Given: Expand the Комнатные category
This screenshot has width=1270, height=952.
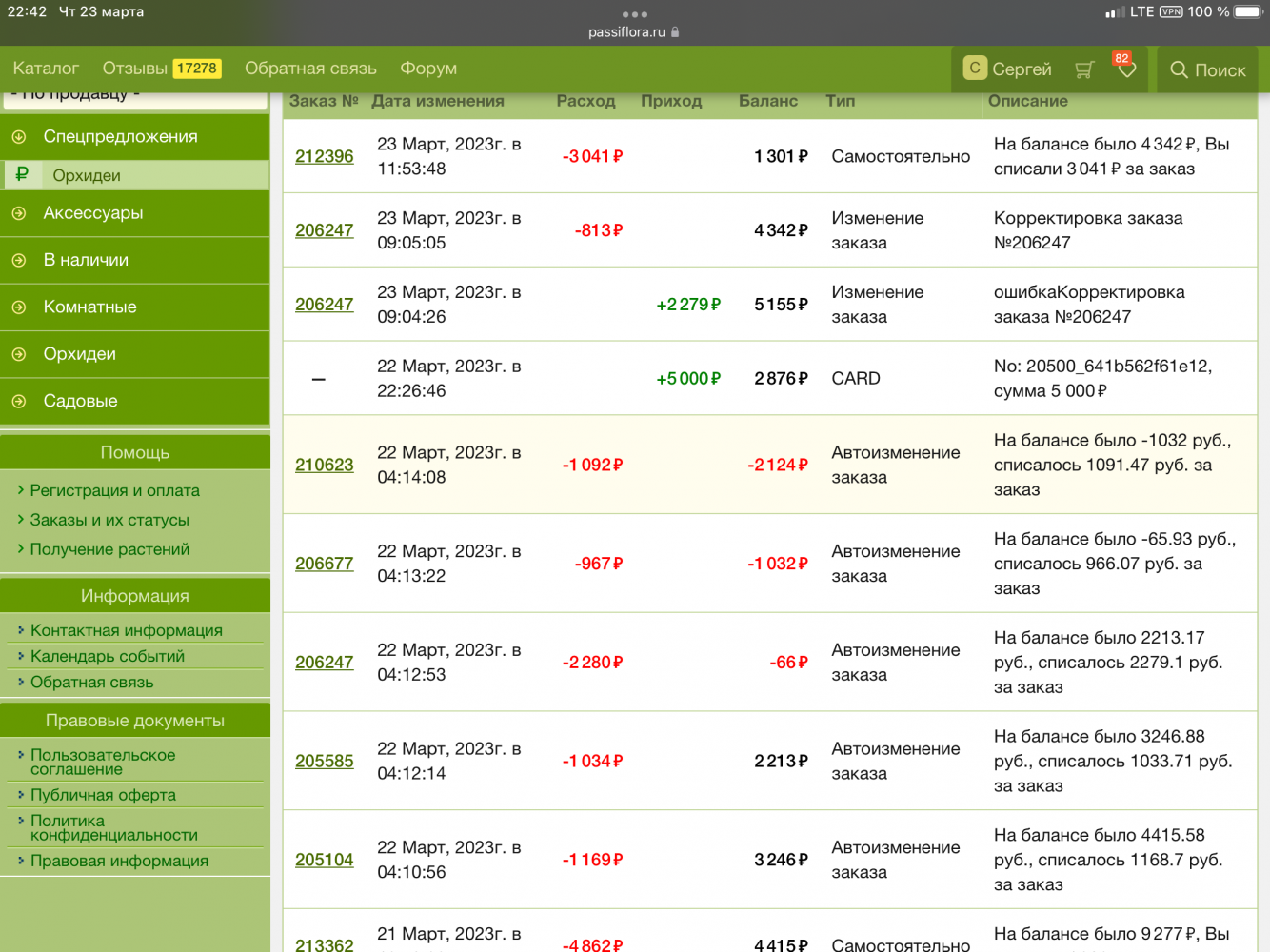Looking at the screenshot, I should [89, 307].
